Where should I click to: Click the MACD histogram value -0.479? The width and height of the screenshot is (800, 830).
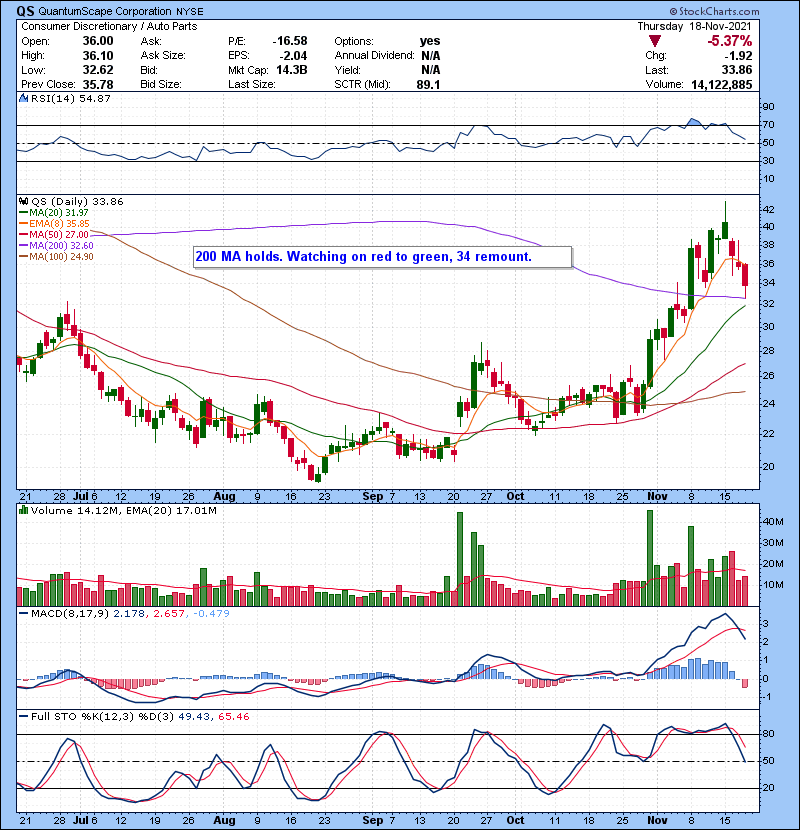(x=211, y=614)
